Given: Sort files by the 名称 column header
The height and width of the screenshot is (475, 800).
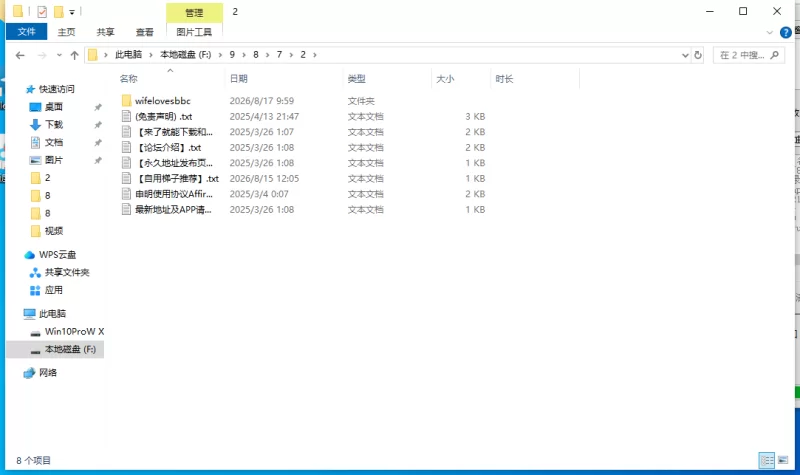Looking at the screenshot, I should (x=129, y=79).
